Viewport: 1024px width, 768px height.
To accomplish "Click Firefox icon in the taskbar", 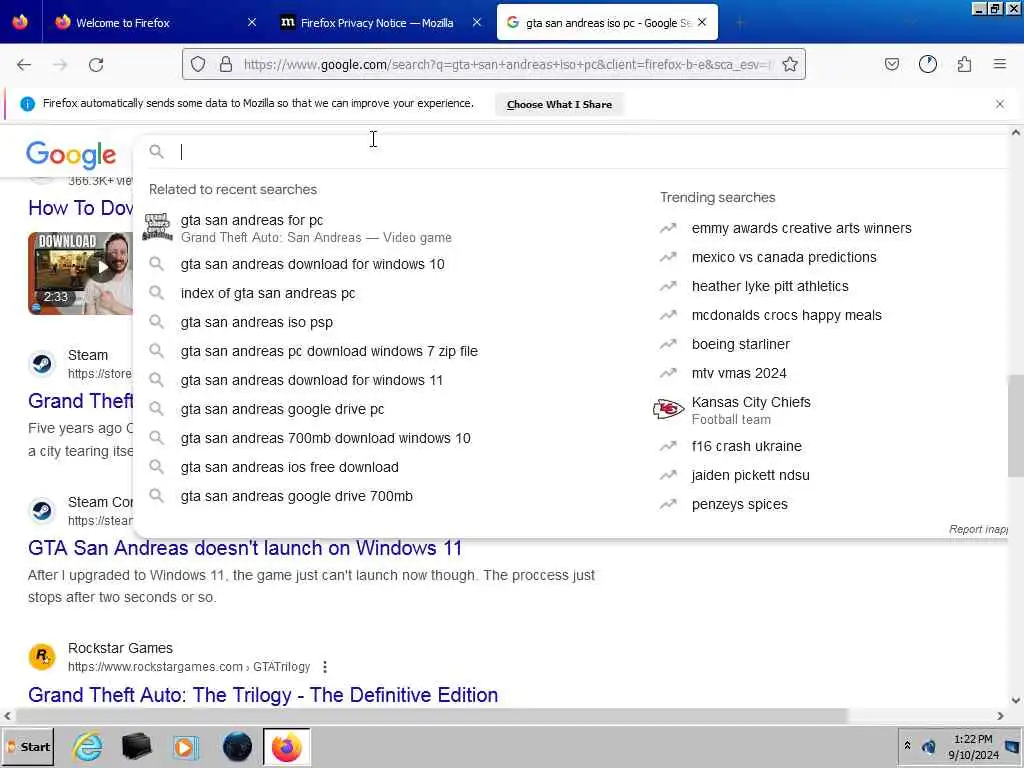I will coord(287,747).
